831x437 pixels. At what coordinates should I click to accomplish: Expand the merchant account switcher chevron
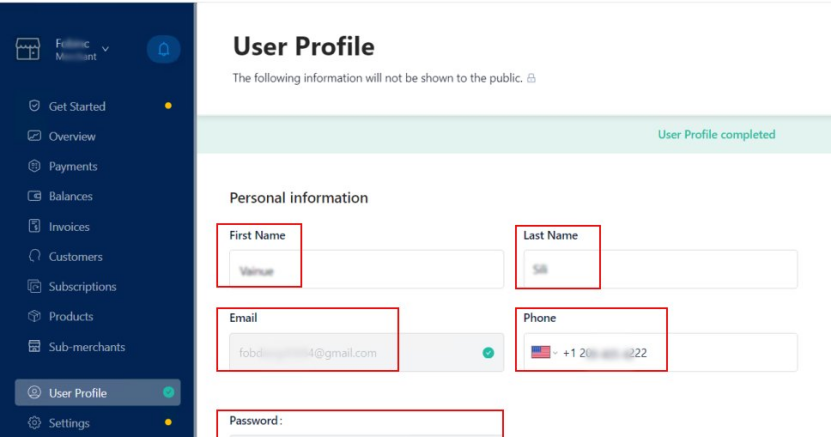tap(106, 48)
